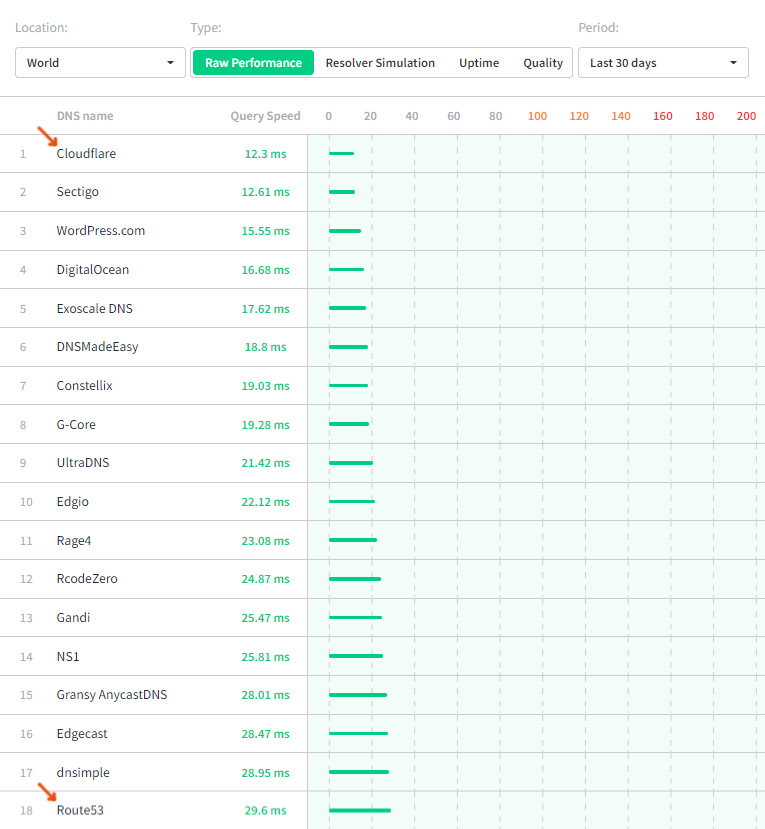This screenshot has width=765, height=829.
Task: Open the Period dropdown showing Last 30 days
Action: point(663,63)
